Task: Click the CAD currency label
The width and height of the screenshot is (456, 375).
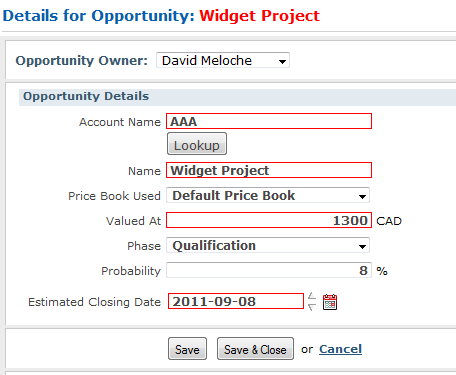Action: [389, 221]
